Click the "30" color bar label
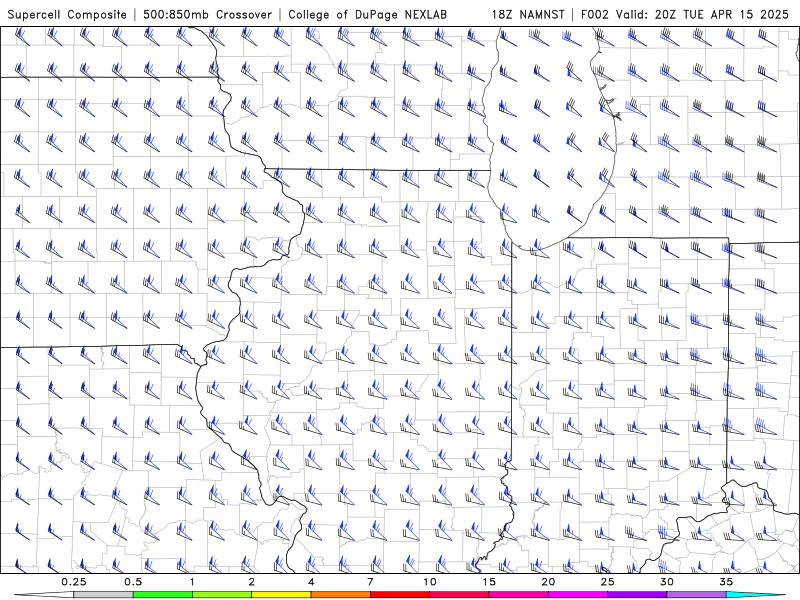This screenshot has width=800, height=600. 666,582
